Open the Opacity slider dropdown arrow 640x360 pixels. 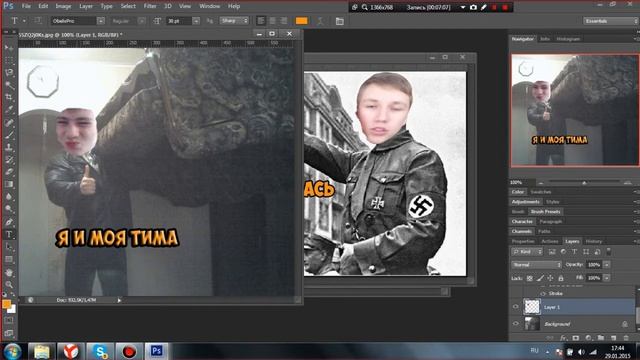point(607,265)
